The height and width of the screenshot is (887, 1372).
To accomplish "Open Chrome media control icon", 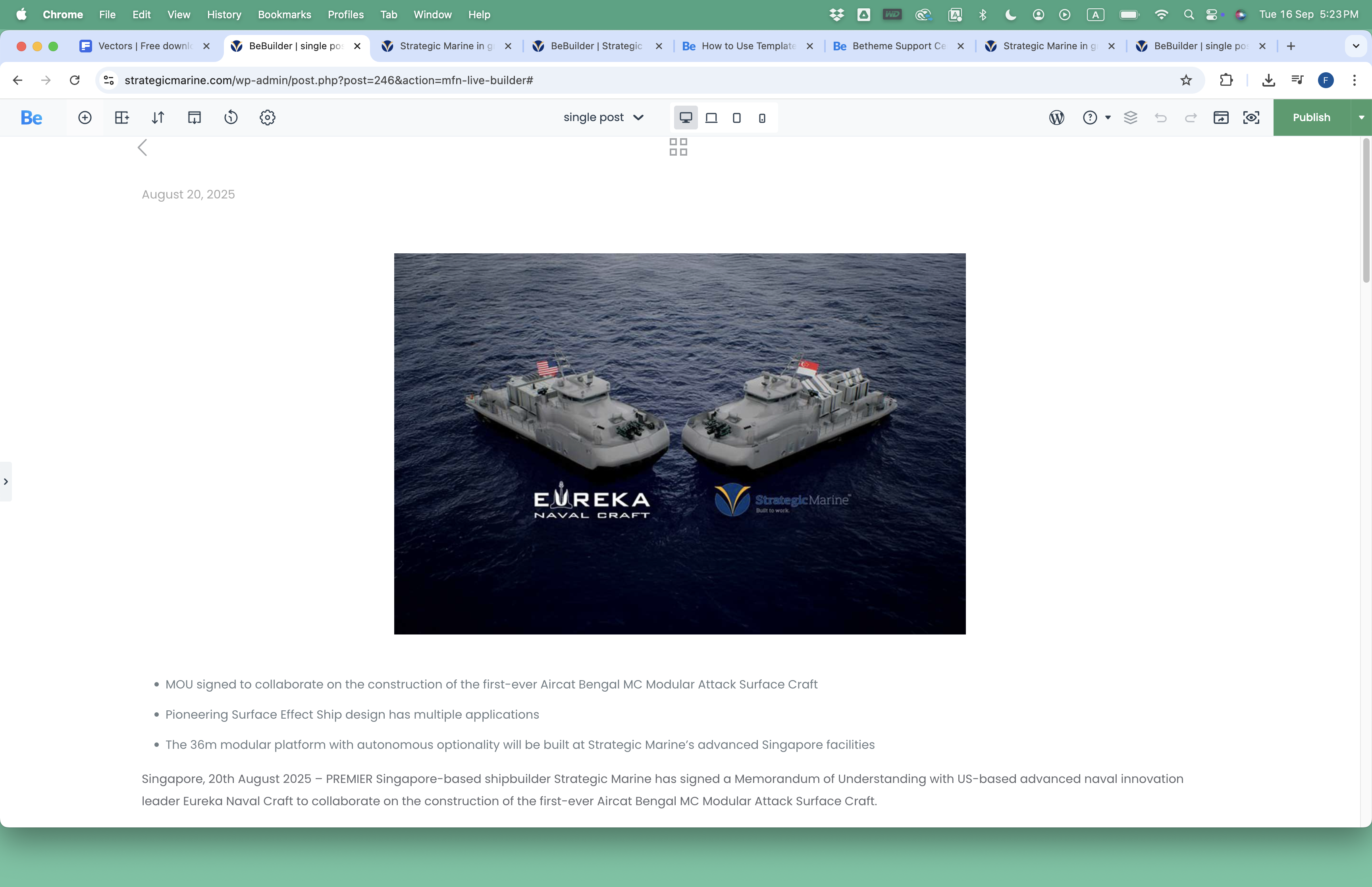I will [1297, 80].
